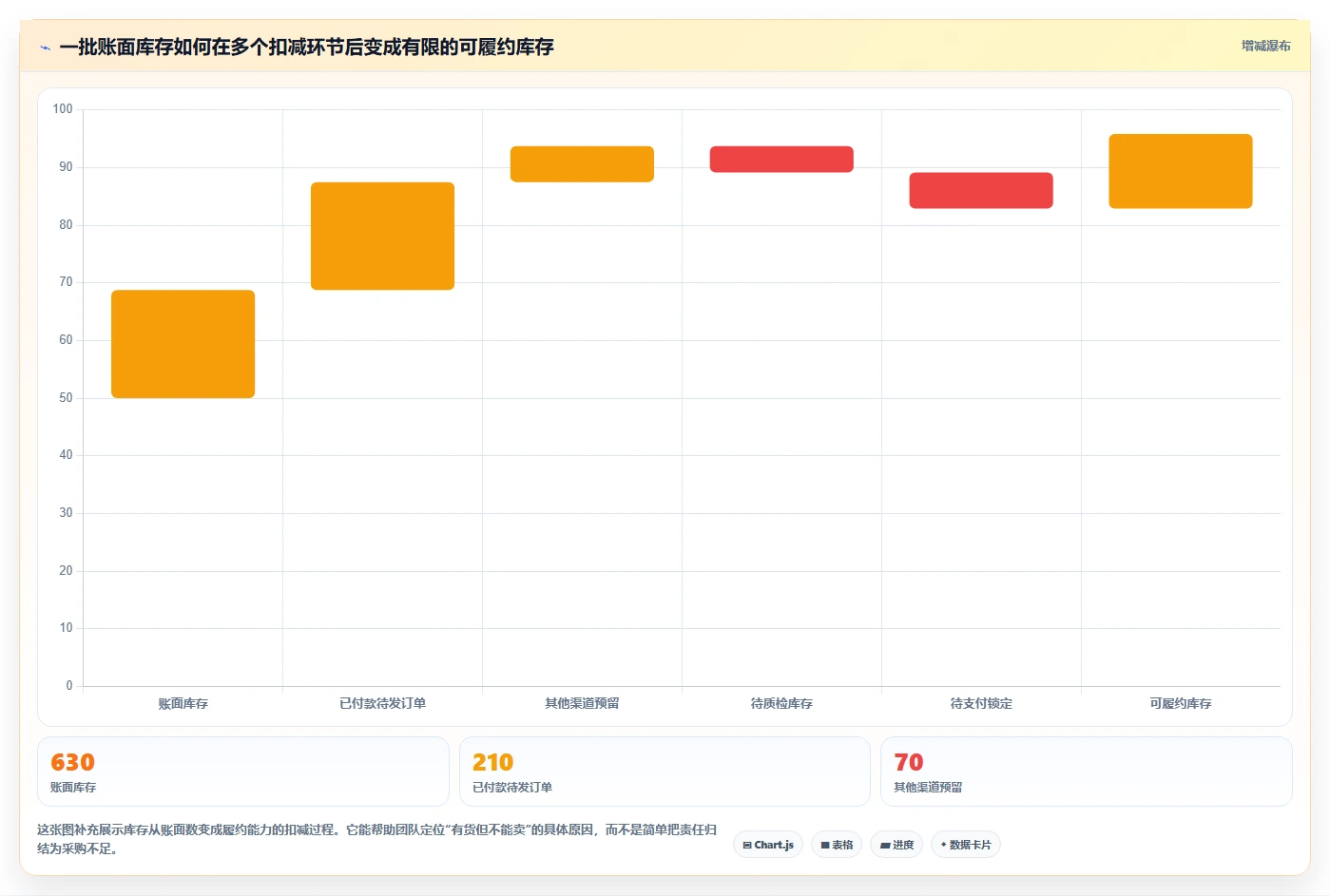Click the 账面库存 x-axis label
Image resolution: width=1330 pixels, height=896 pixels.
[183, 703]
